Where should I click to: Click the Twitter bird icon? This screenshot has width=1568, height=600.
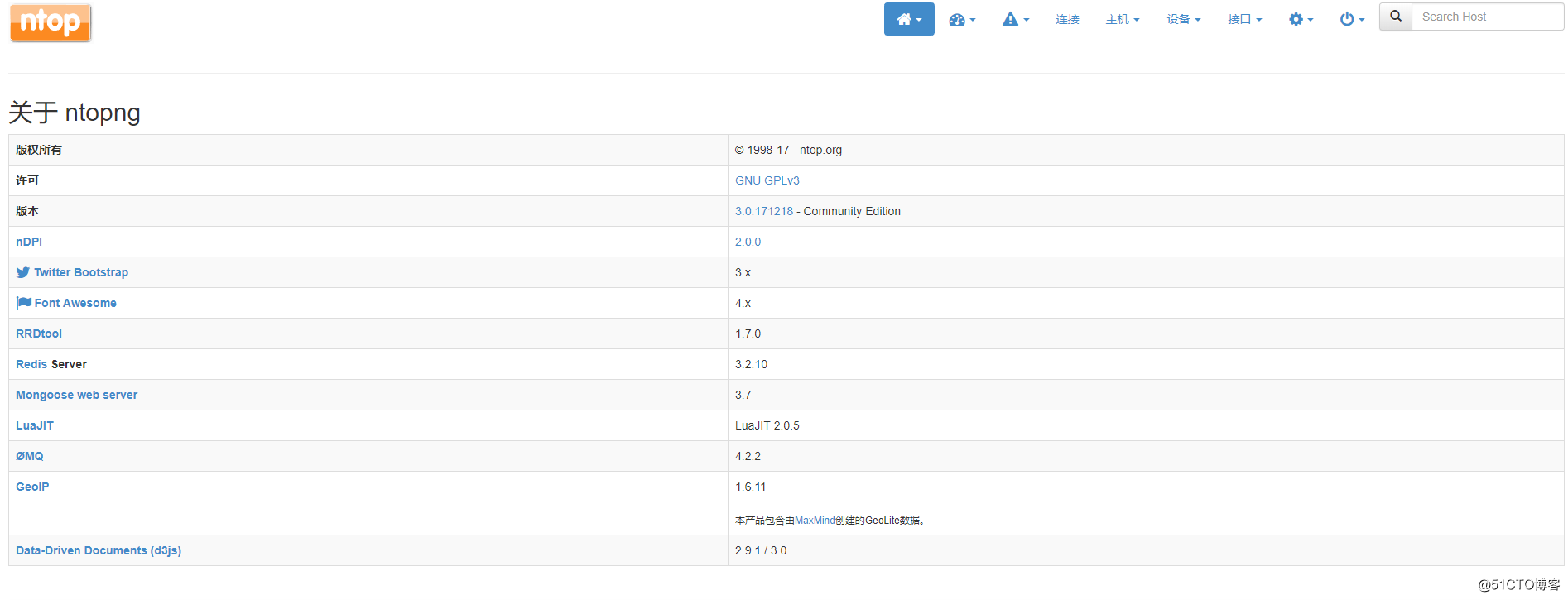click(x=23, y=272)
